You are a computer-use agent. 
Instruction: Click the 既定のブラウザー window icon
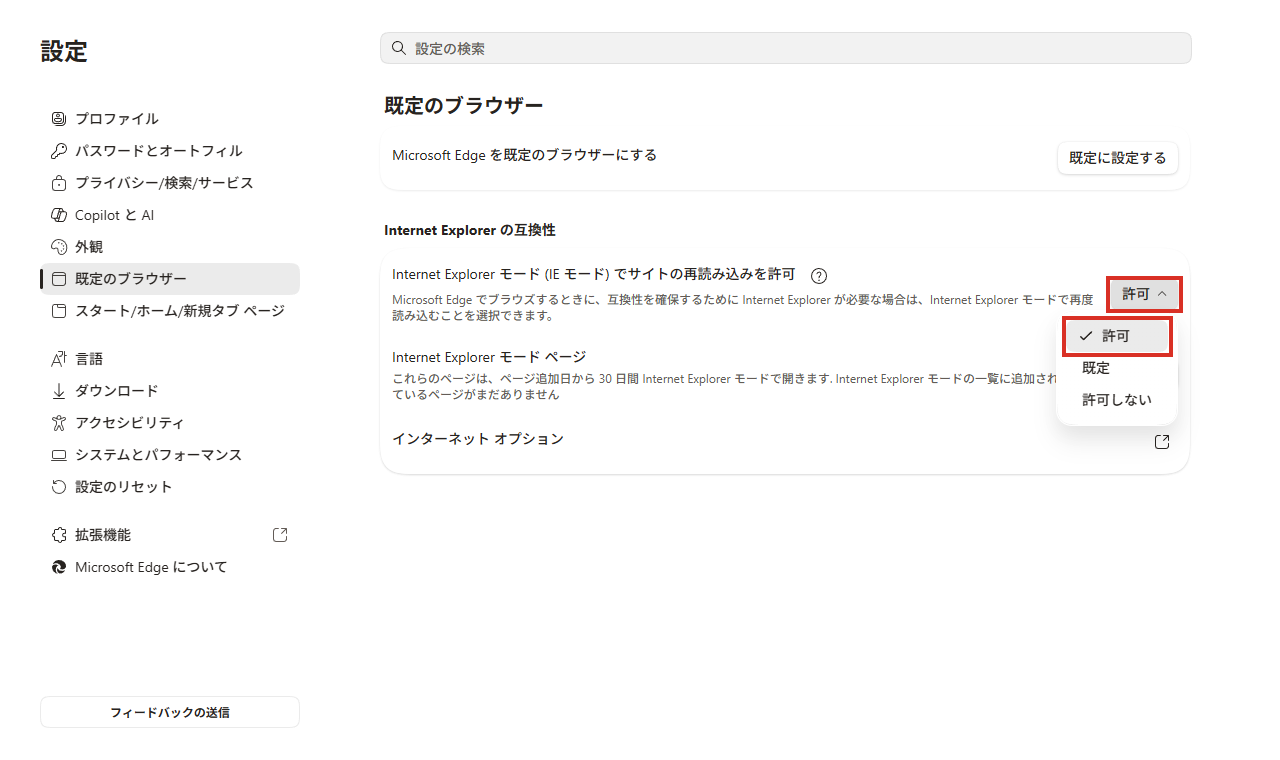(x=58, y=279)
